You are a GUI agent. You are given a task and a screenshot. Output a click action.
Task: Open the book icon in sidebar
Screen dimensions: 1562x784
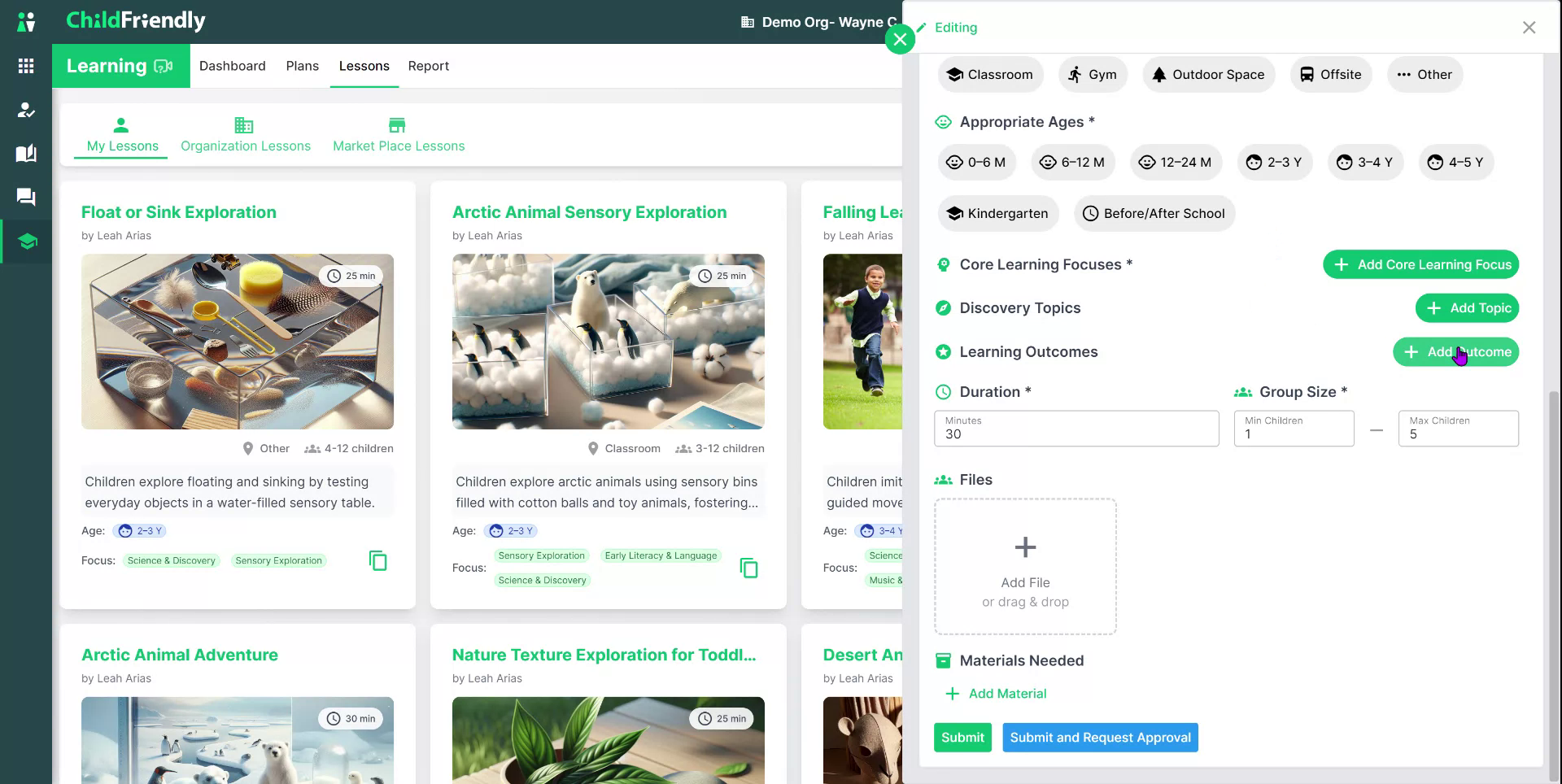(26, 153)
